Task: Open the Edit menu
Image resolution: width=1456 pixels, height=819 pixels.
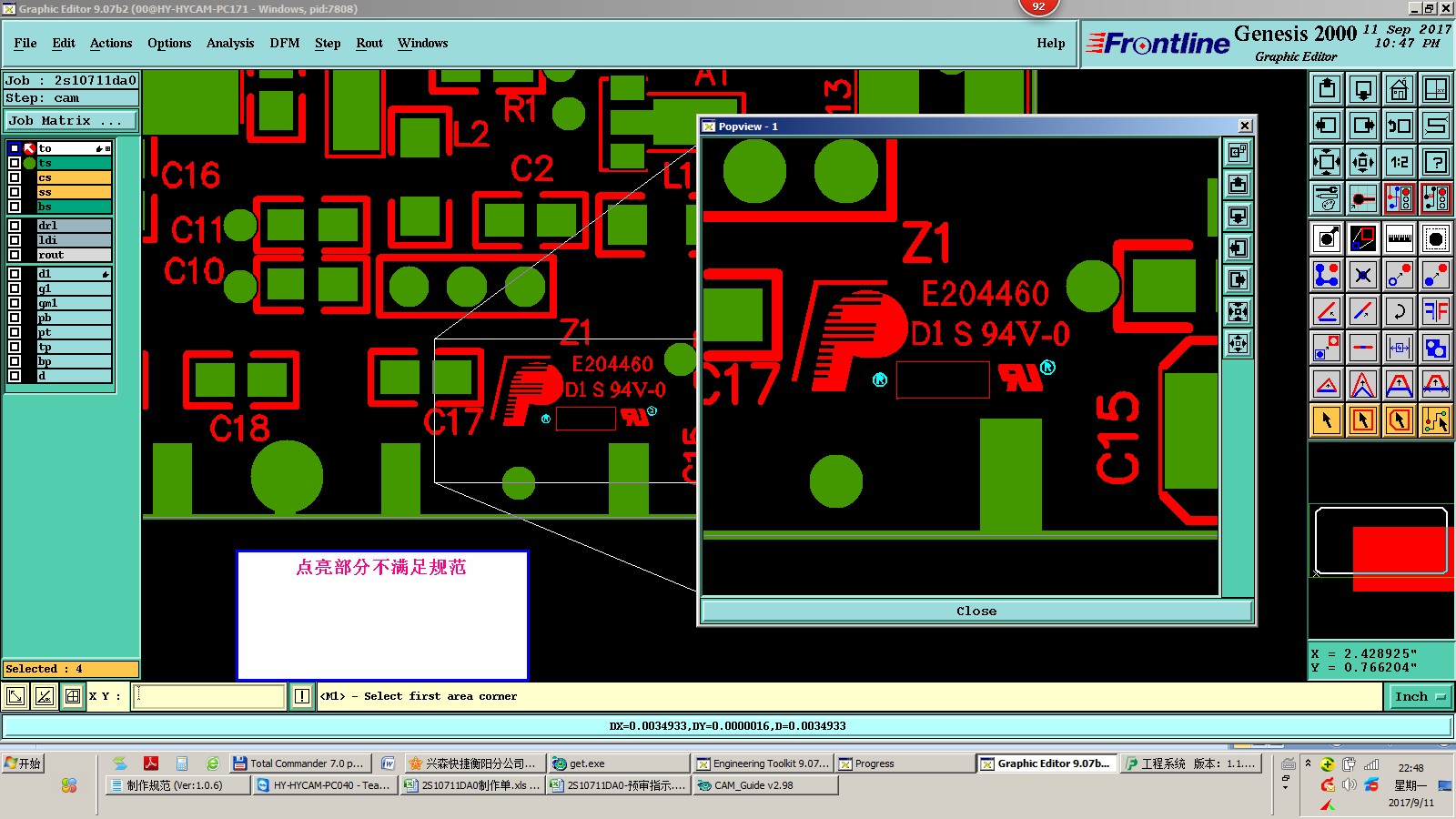Action: (x=64, y=43)
